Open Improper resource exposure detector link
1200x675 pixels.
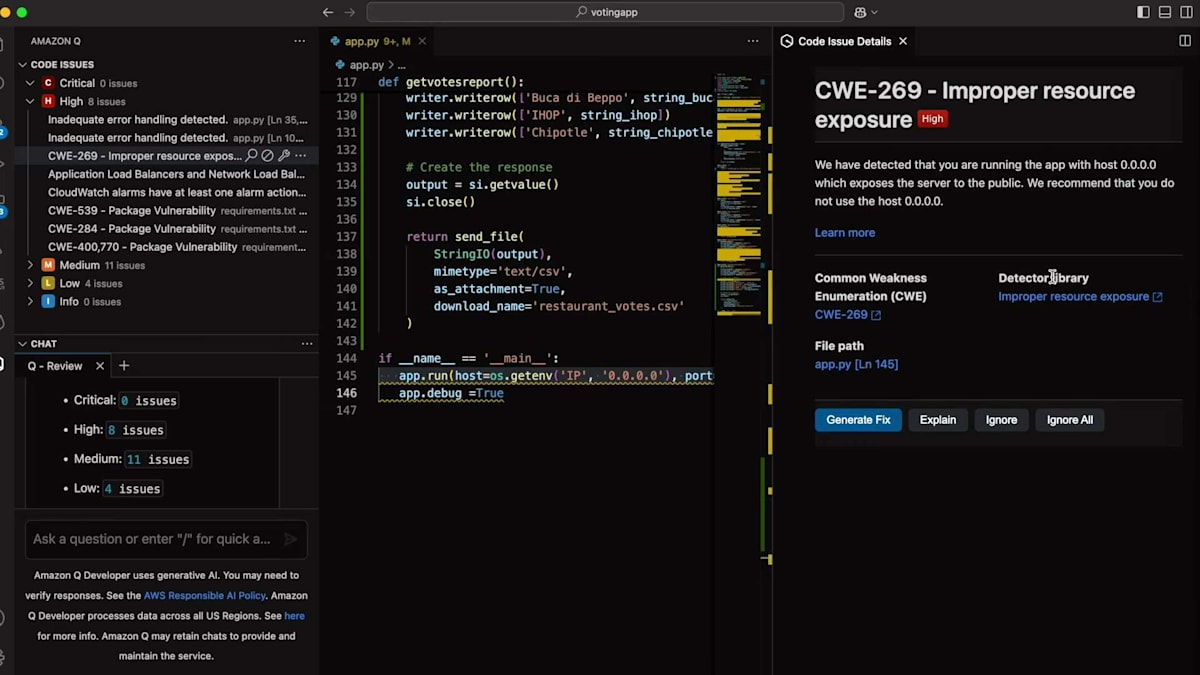(x=1080, y=297)
